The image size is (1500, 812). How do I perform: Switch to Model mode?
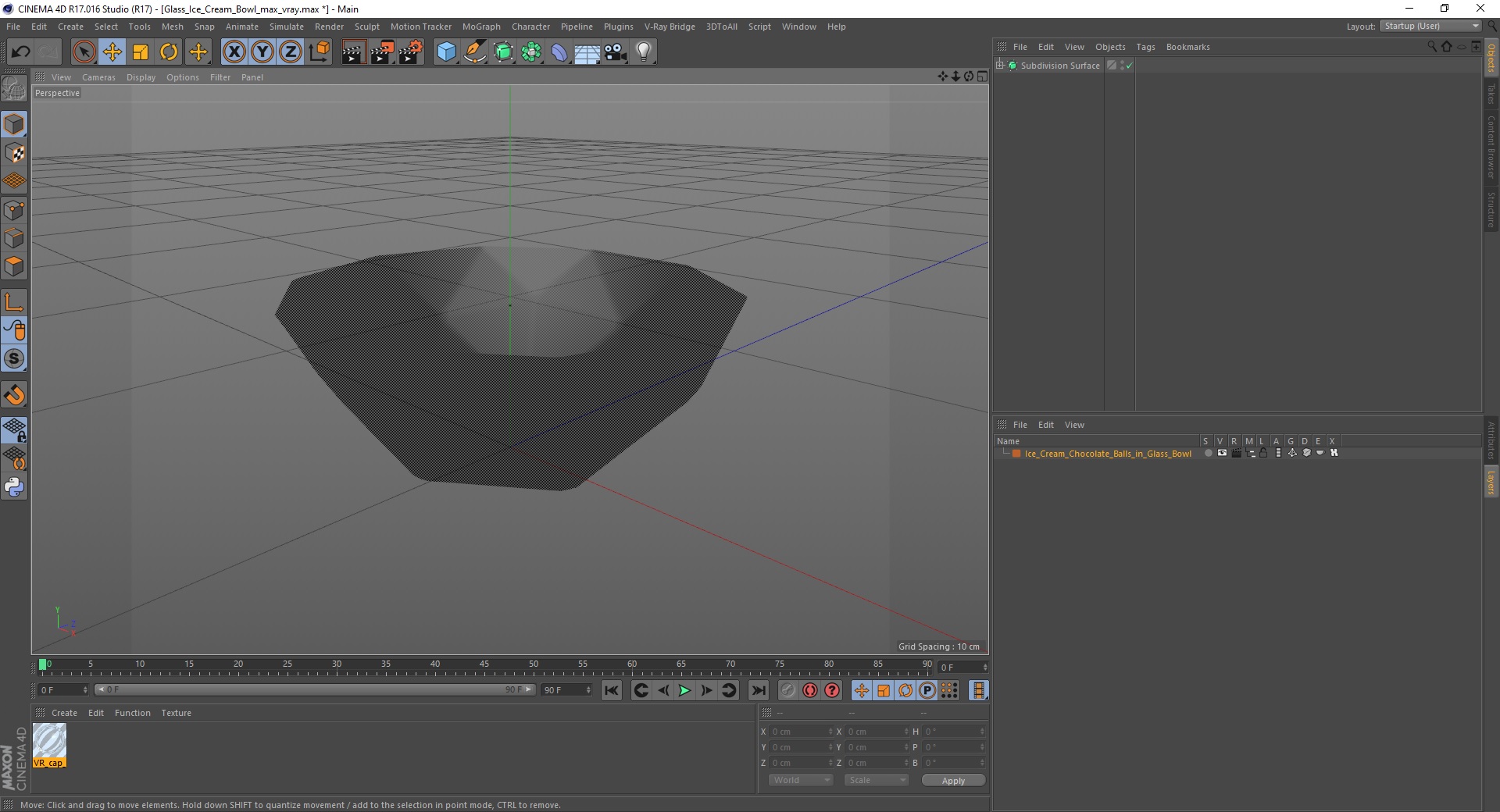[14, 124]
